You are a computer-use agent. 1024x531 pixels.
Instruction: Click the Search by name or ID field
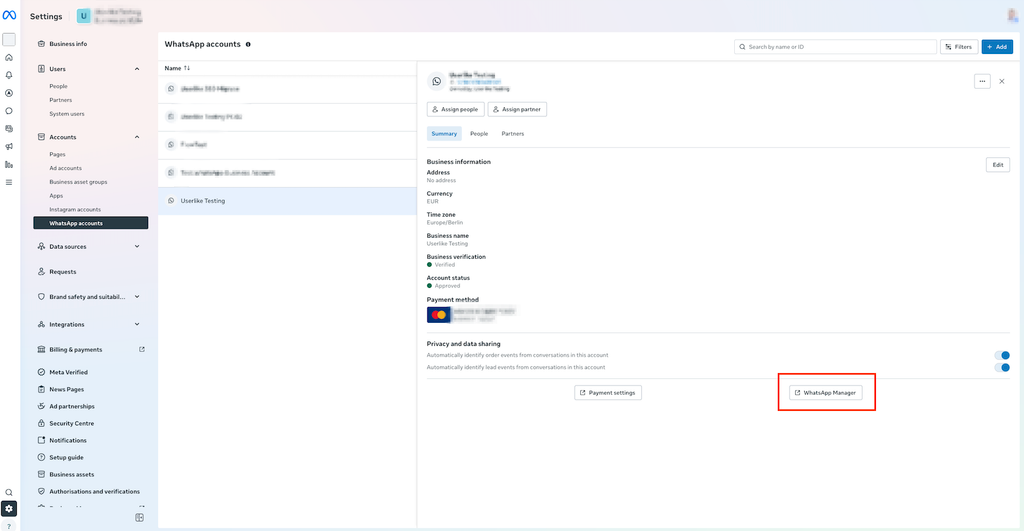835,47
